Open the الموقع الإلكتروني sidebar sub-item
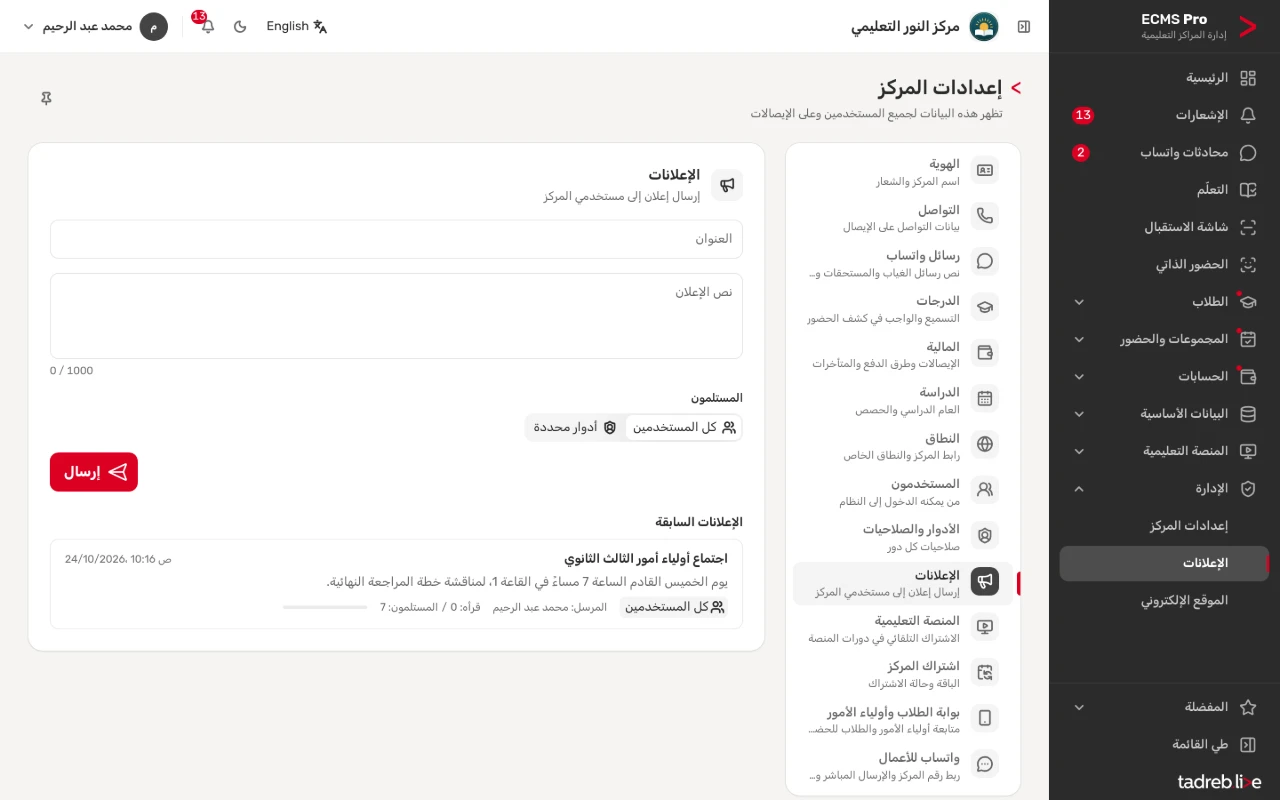1280x800 pixels. click(x=1164, y=601)
